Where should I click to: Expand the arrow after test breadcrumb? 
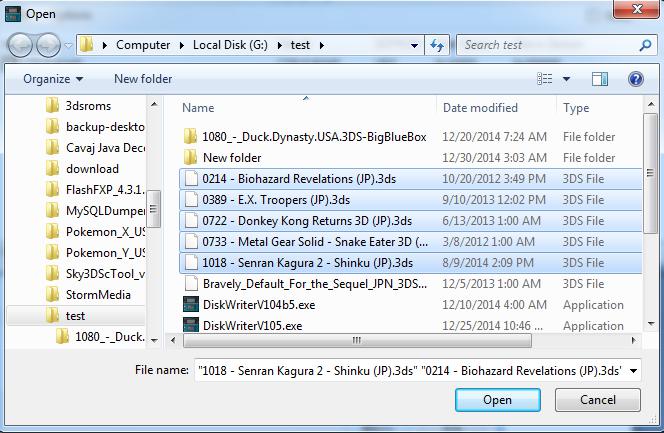tap(322, 45)
